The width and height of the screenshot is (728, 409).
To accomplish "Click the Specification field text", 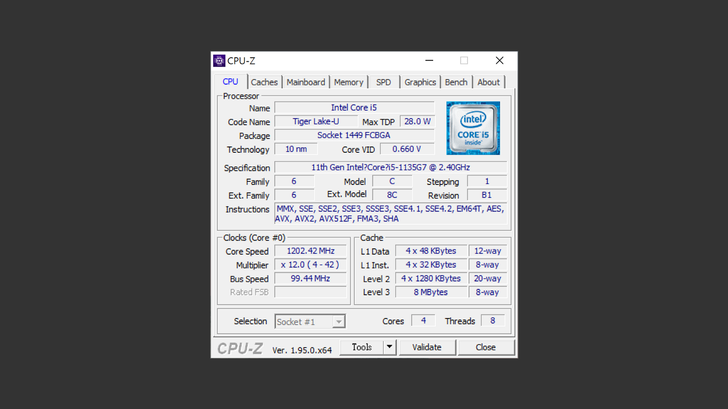I will click(x=390, y=168).
